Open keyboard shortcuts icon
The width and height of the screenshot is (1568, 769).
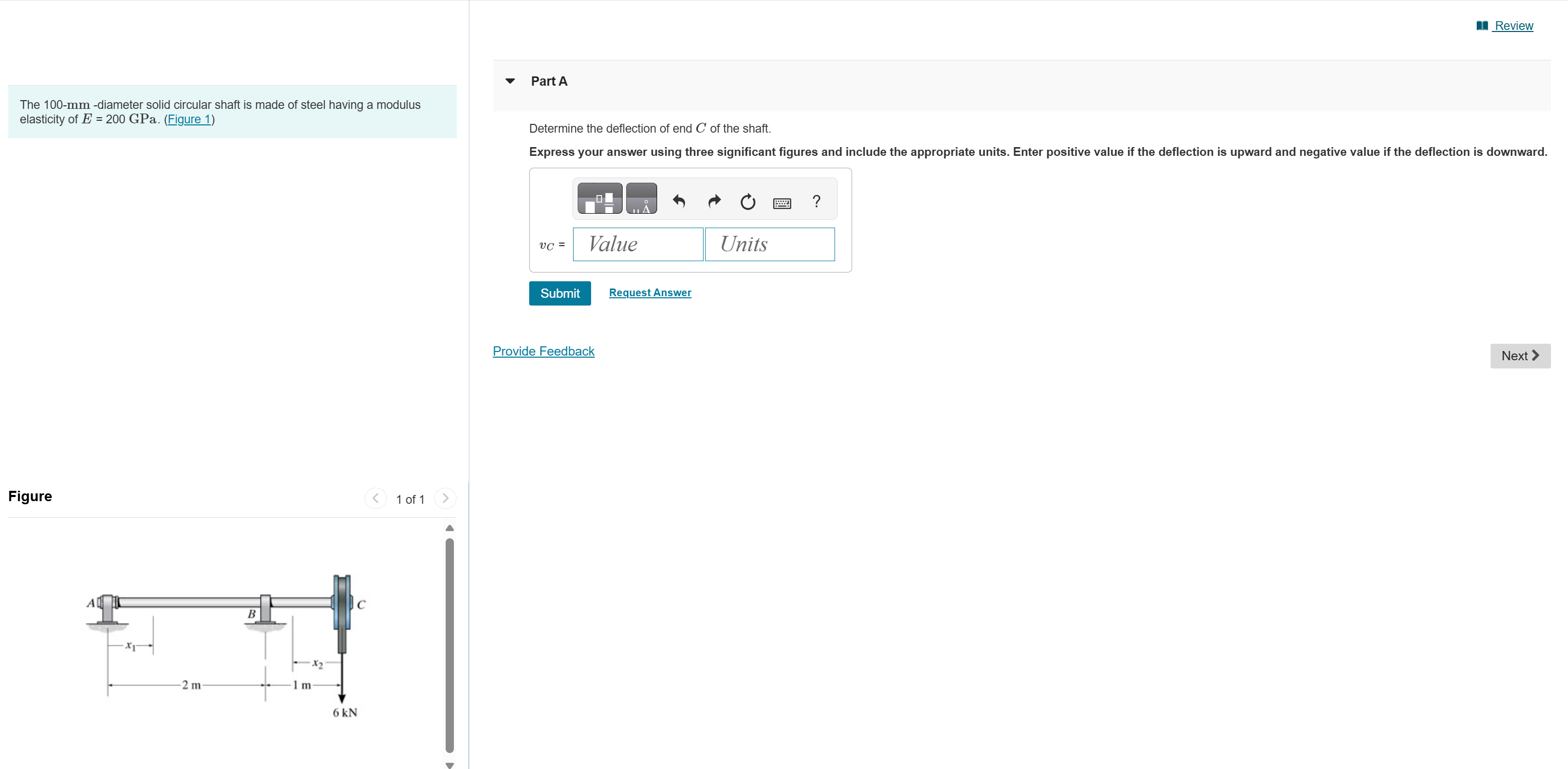tap(782, 203)
